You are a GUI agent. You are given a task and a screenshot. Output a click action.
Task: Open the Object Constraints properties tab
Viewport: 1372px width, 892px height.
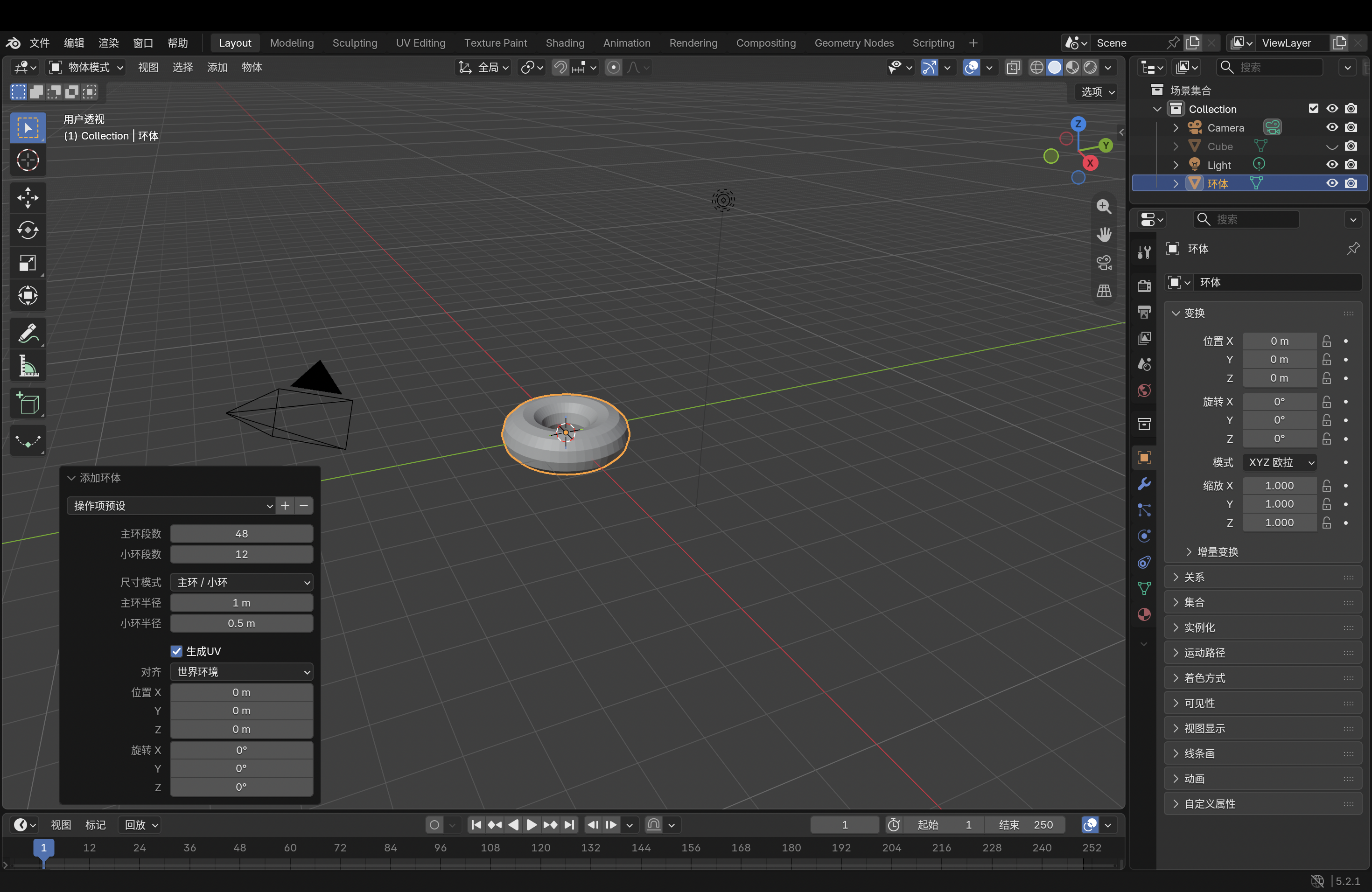click(x=1144, y=562)
